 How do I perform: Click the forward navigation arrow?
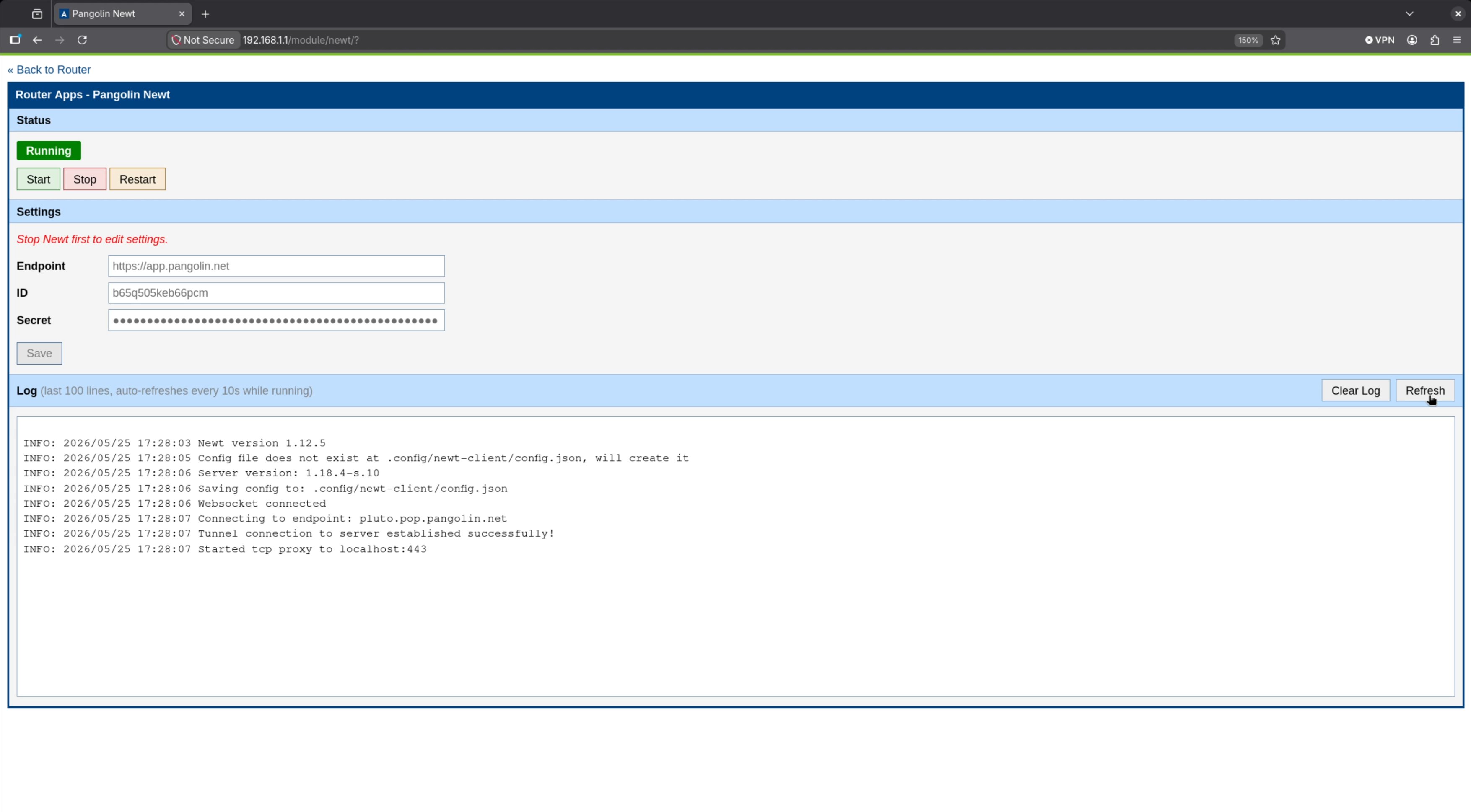pos(60,40)
